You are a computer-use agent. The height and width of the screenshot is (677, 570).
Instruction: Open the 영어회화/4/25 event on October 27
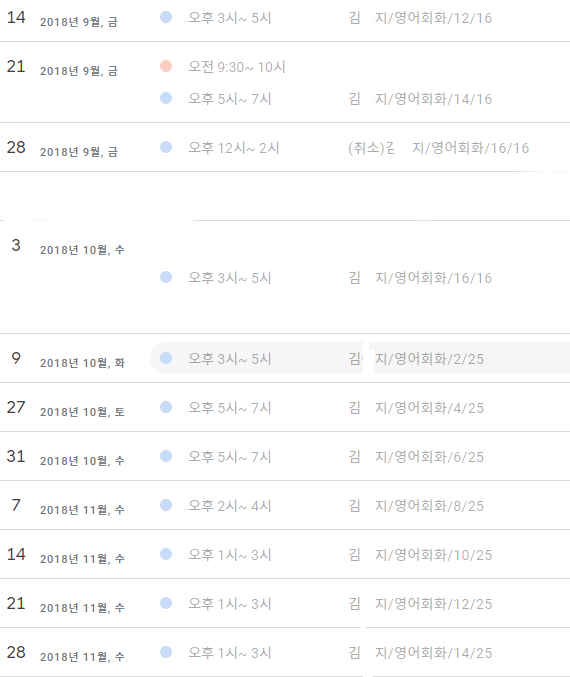360,408
